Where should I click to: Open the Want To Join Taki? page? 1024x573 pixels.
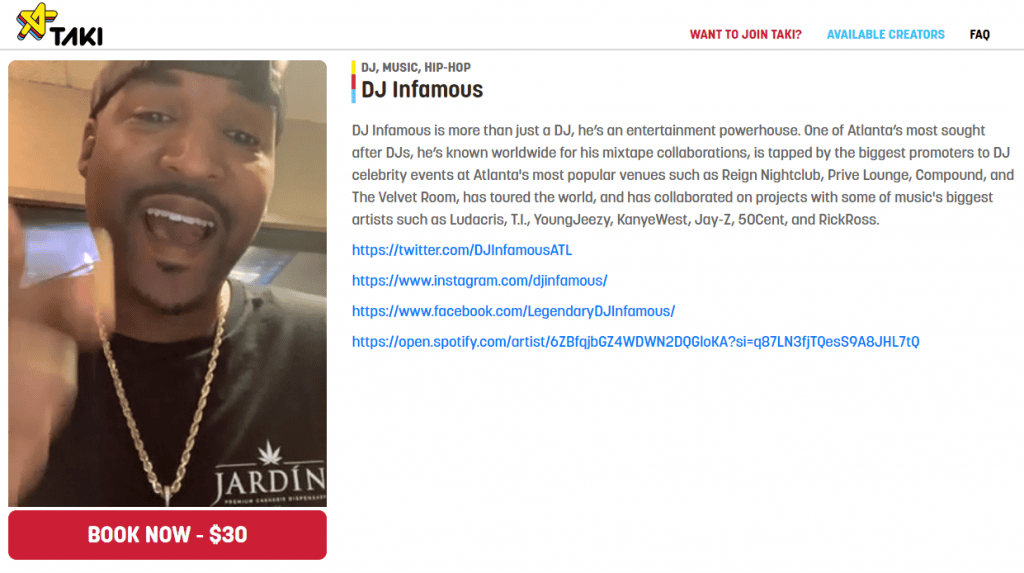(x=745, y=35)
